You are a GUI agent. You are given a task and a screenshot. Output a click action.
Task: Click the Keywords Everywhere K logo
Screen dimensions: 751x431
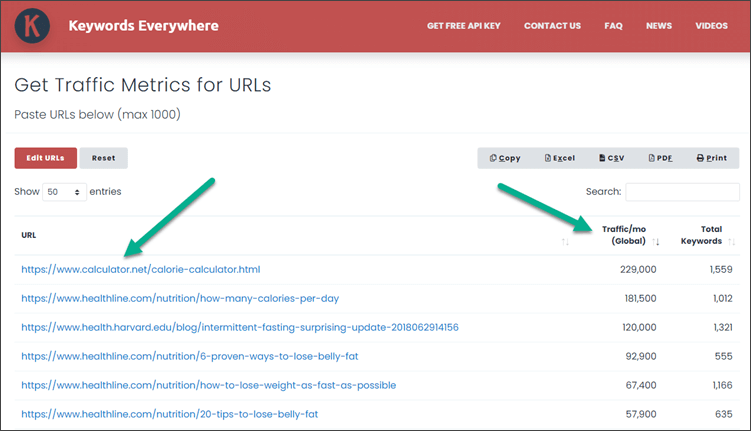point(32,26)
